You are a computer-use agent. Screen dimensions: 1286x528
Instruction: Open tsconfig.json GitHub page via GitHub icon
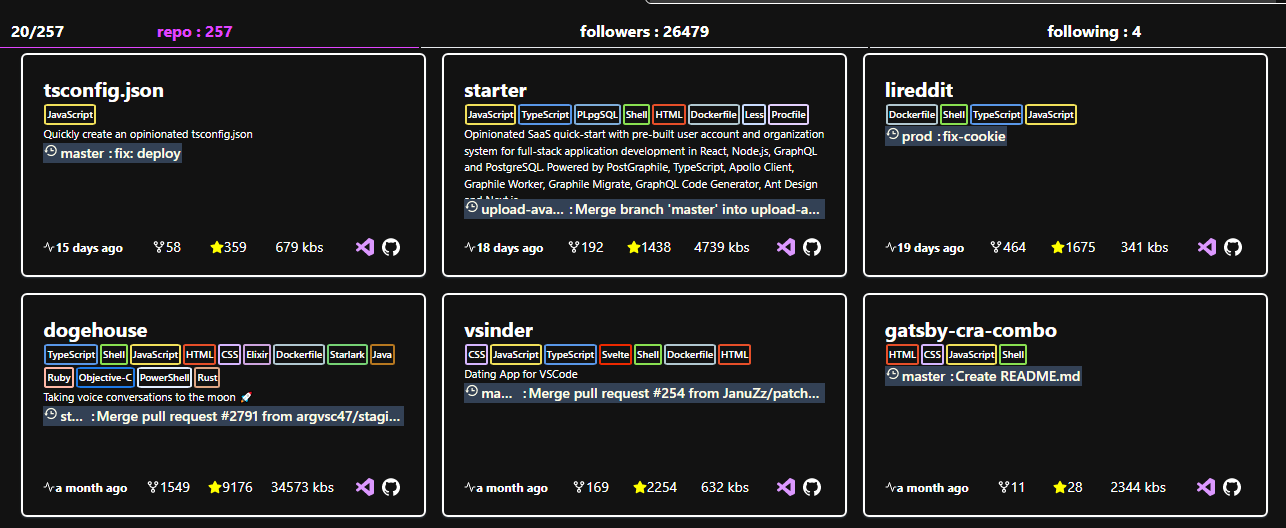click(391, 247)
